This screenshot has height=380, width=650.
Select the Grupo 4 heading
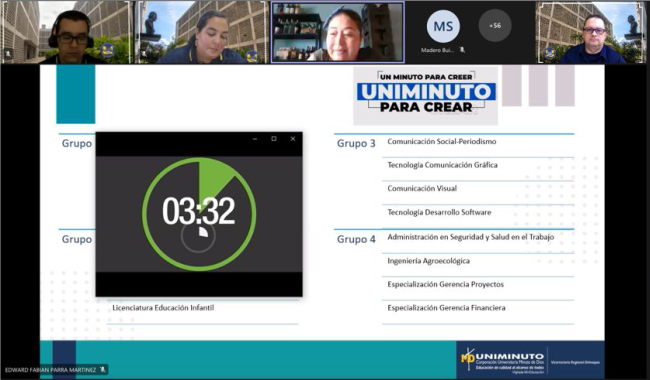(356, 239)
